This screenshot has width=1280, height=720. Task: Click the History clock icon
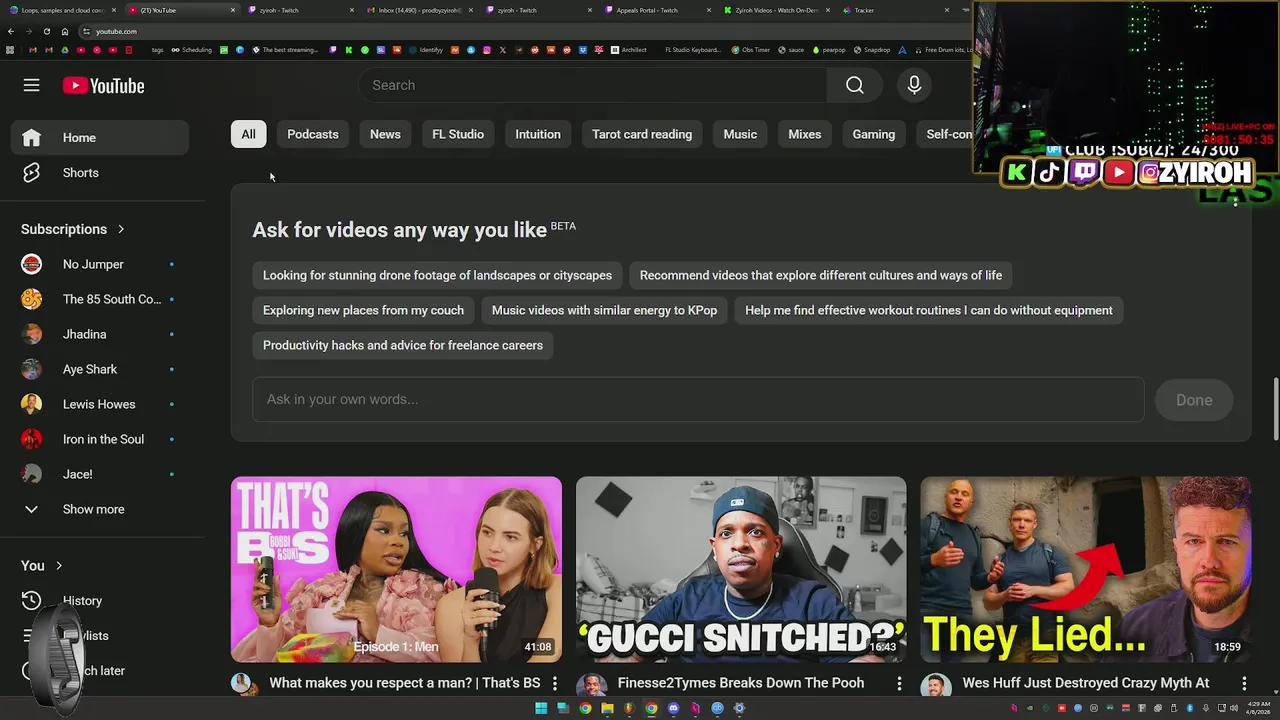(x=32, y=601)
